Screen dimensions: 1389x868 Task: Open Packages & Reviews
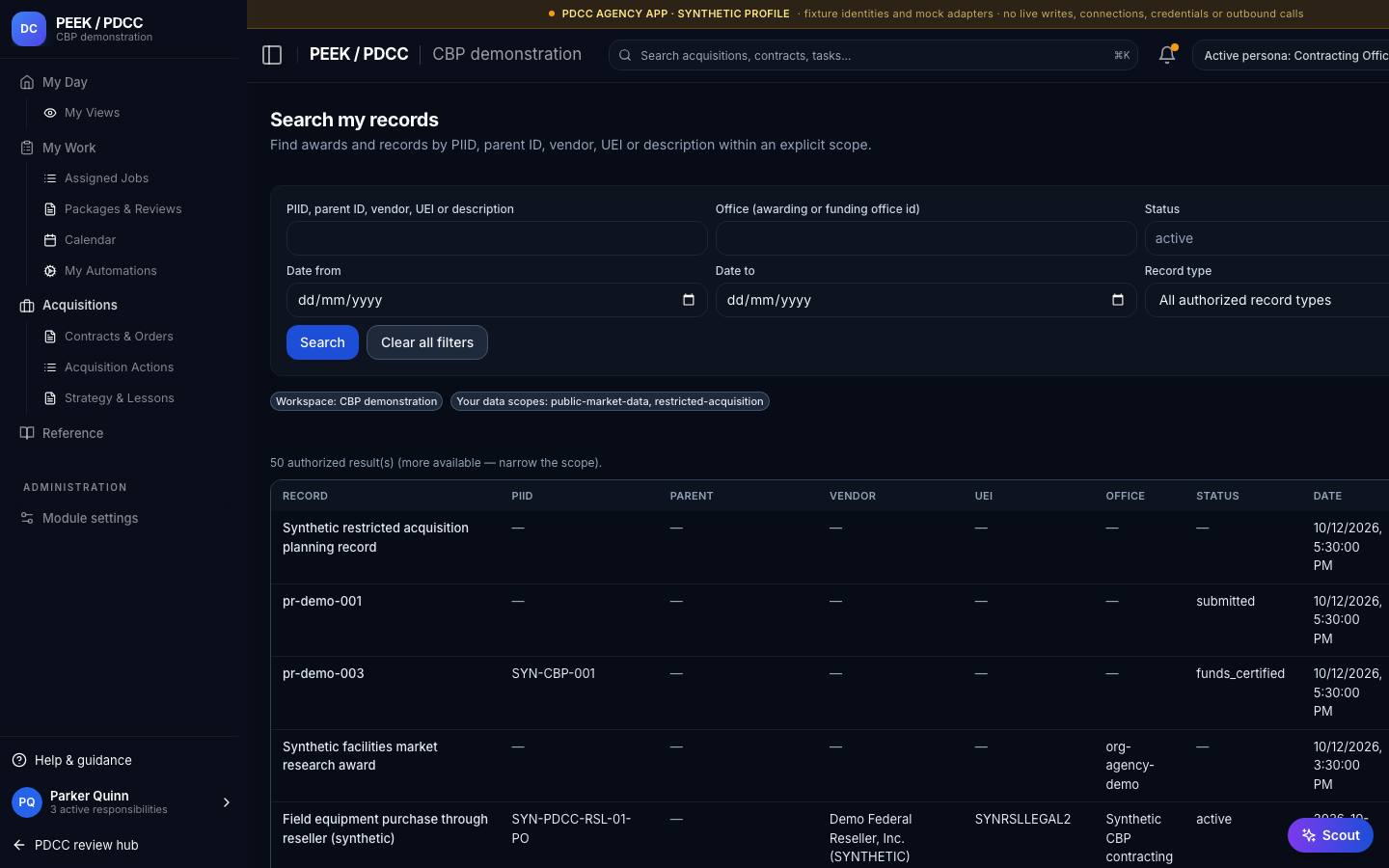click(123, 209)
